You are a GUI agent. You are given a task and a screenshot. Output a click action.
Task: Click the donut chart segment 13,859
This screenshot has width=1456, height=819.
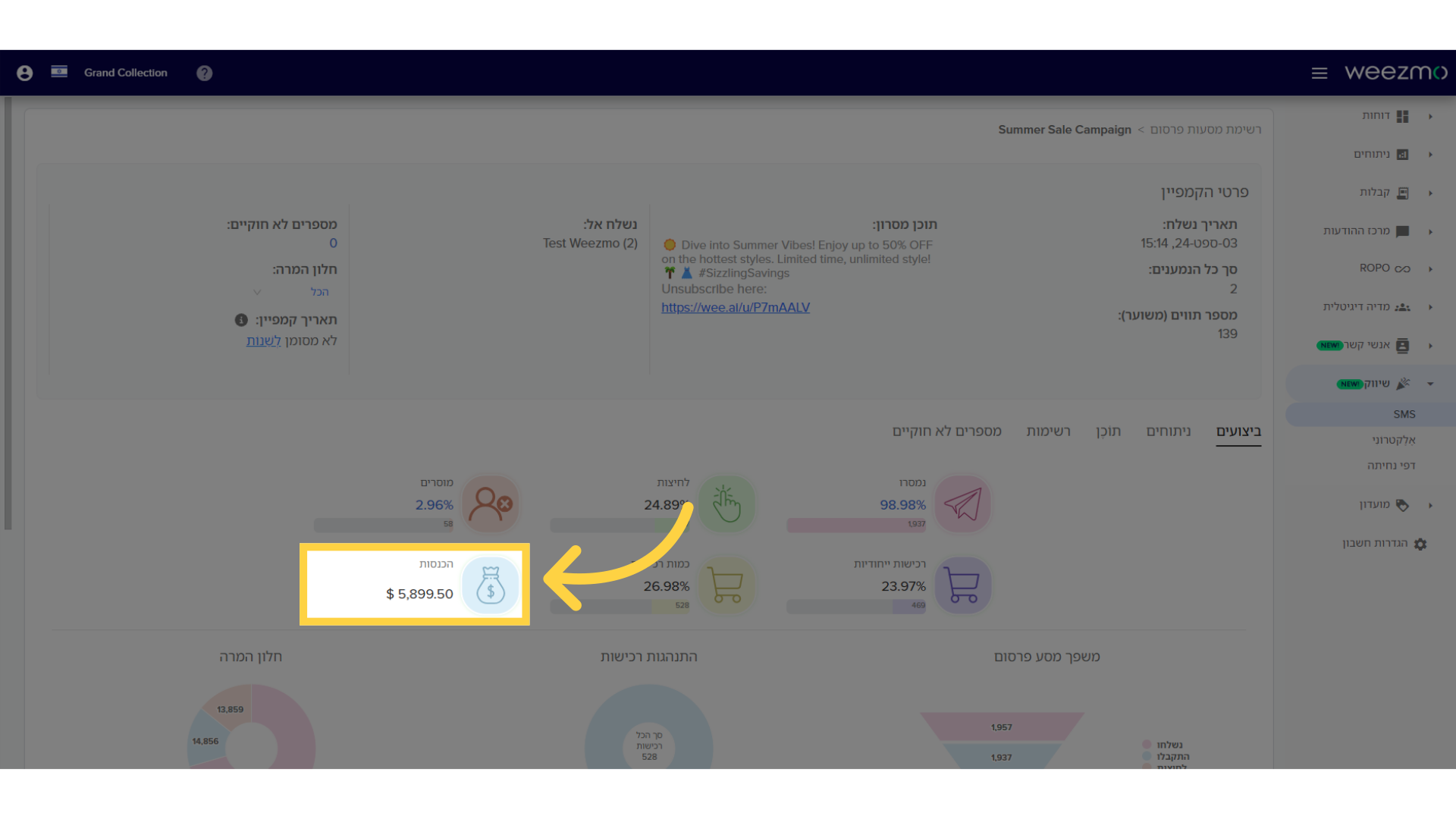pos(230,709)
